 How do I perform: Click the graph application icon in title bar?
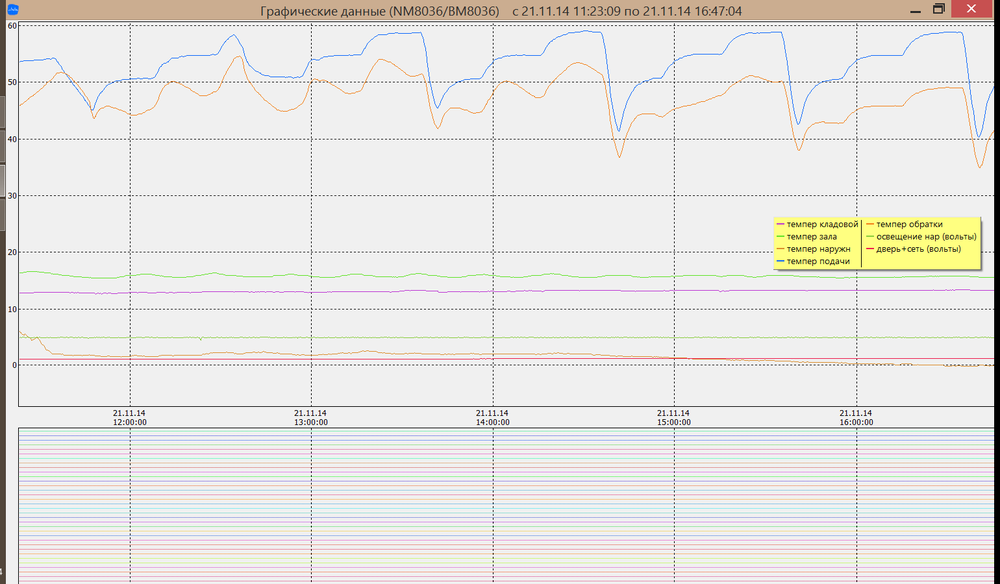[11, 9]
